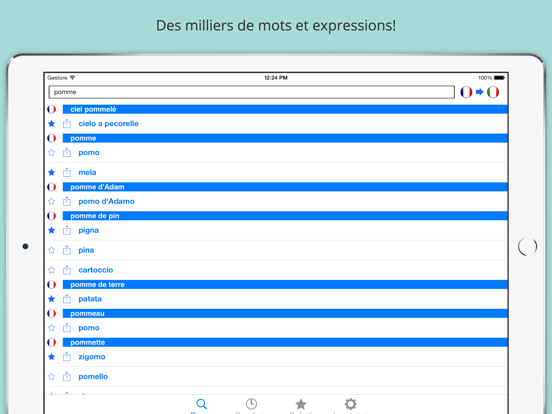Viewport: 552px width, 414px height.
Task: Remove the favorite star from 'mela'
Action: 51,172
